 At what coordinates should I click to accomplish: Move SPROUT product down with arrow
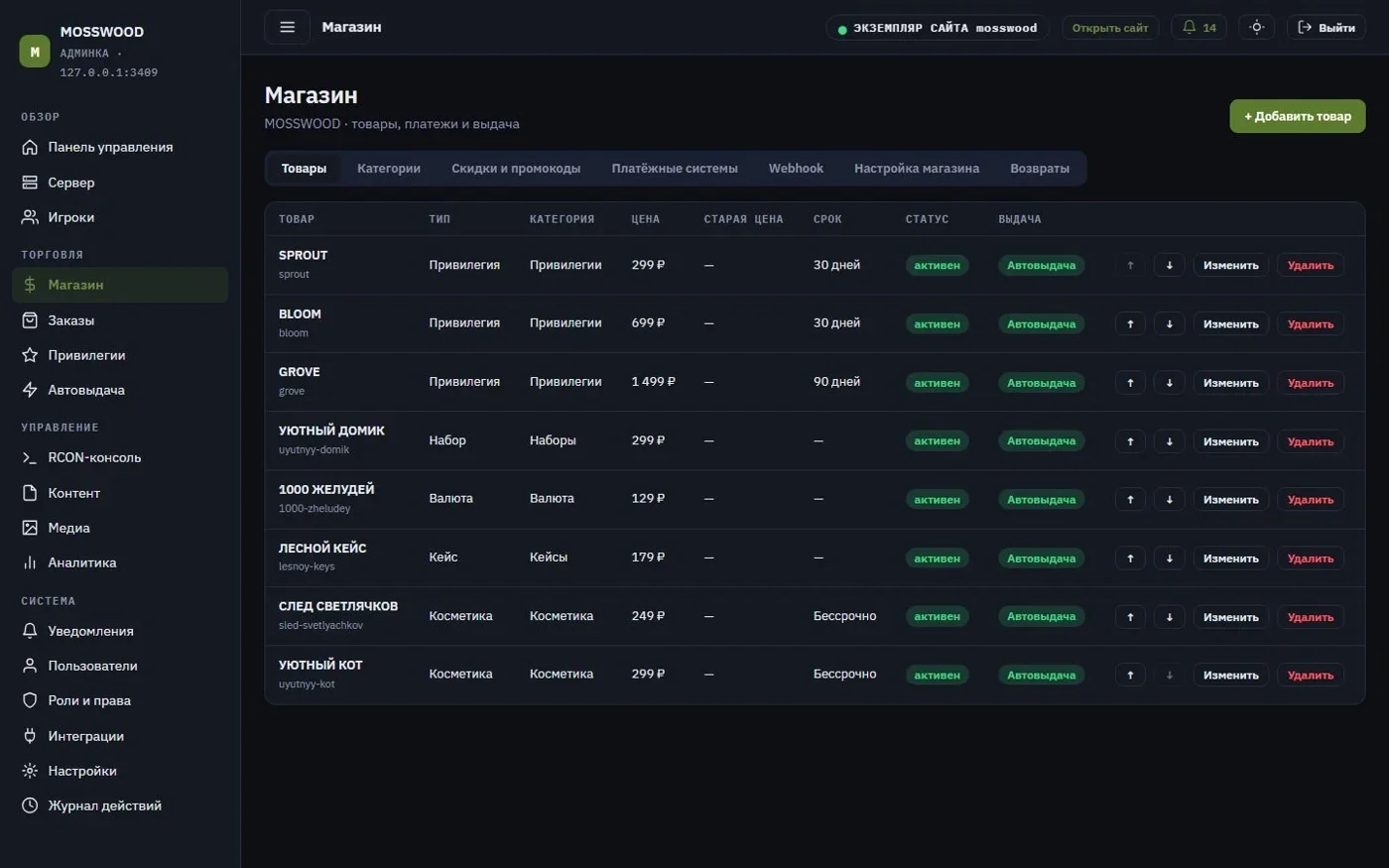point(1169,266)
